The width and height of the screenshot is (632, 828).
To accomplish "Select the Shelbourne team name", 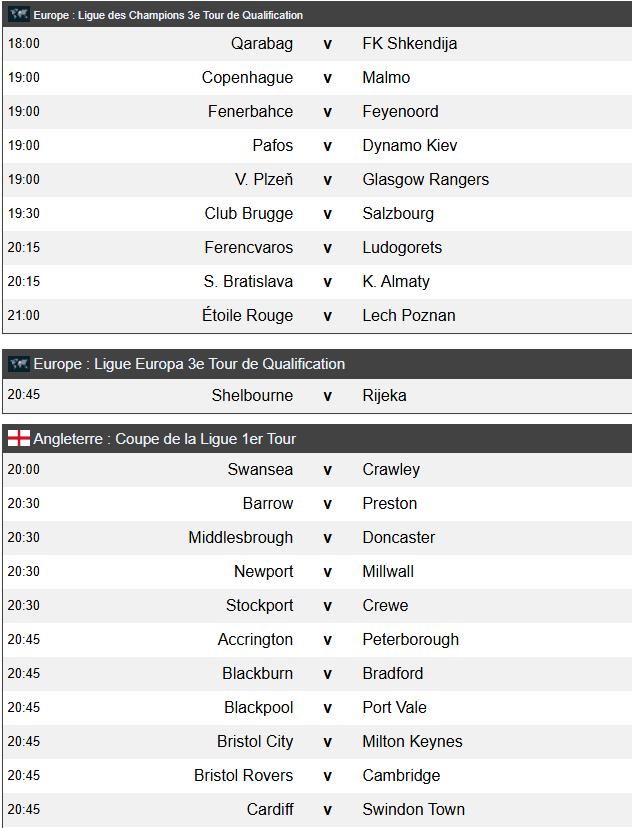I will pos(252,396).
